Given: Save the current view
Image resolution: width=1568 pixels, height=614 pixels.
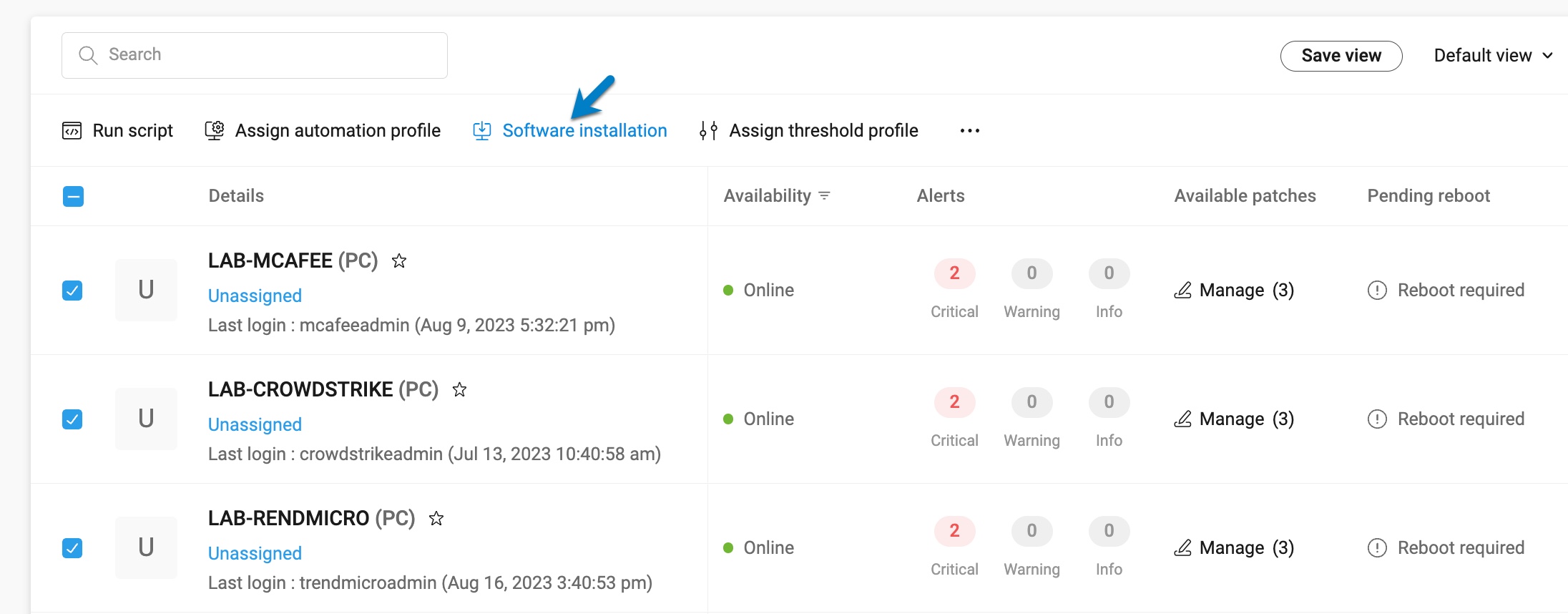Looking at the screenshot, I should click(x=1341, y=56).
